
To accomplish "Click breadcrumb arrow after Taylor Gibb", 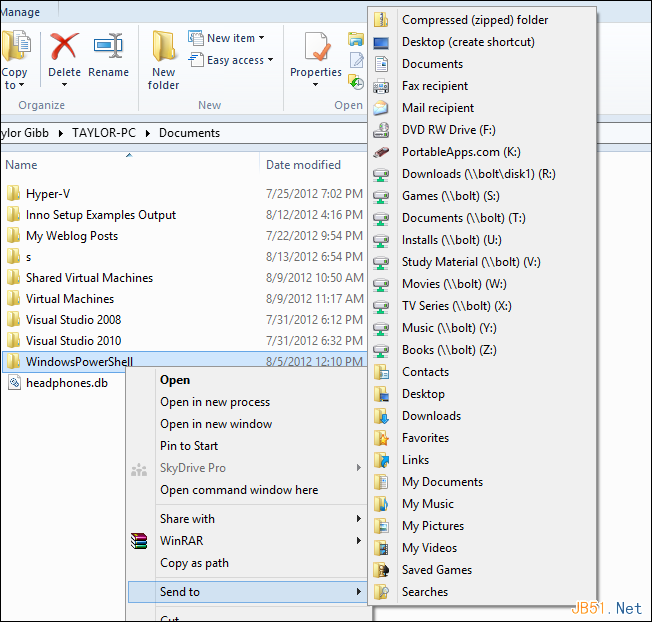I will click(x=60, y=133).
